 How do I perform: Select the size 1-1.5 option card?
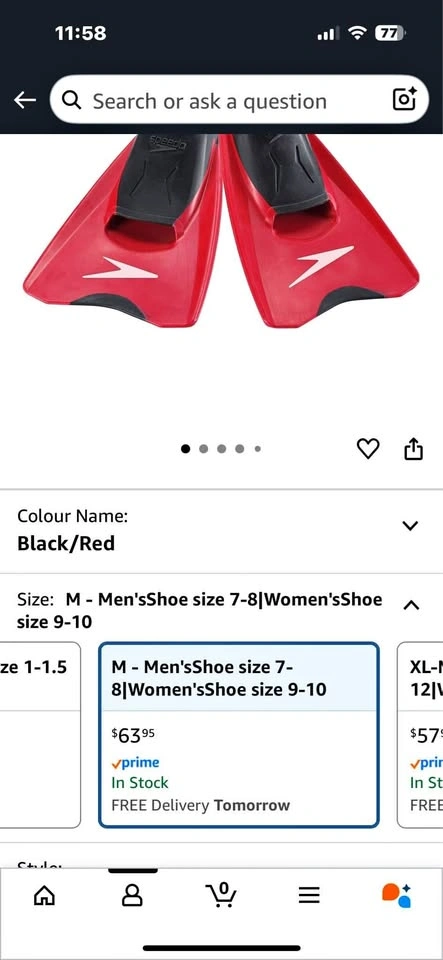click(x=40, y=735)
